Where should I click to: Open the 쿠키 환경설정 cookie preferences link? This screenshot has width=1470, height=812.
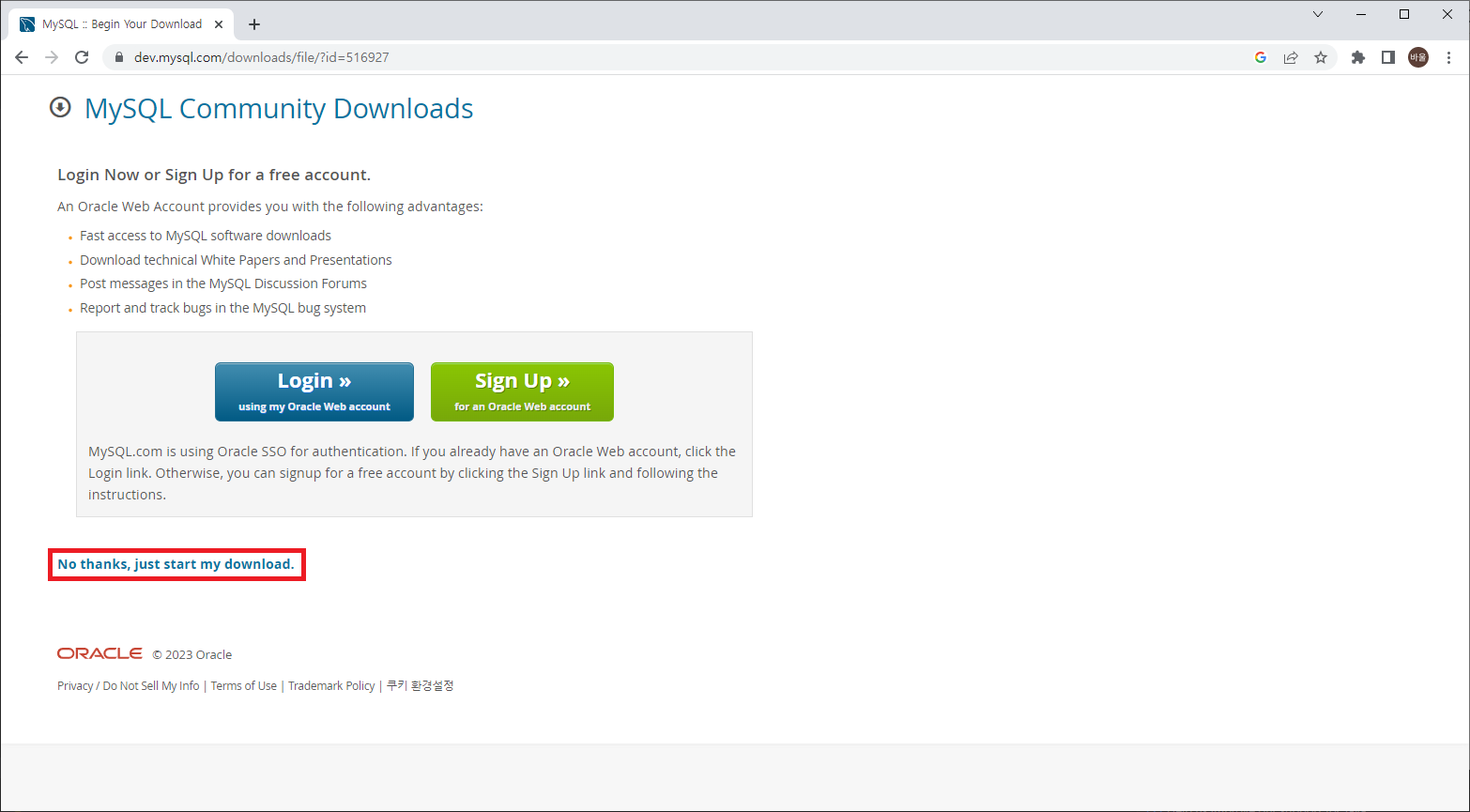coord(420,686)
